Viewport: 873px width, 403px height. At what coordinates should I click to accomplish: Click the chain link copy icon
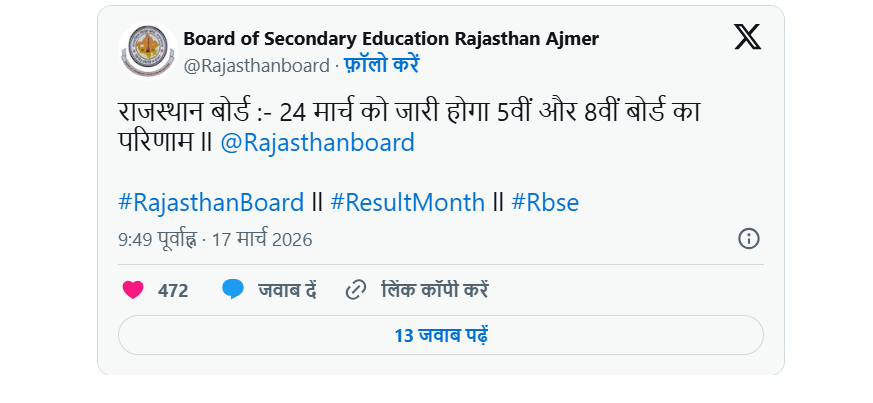[x=355, y=290]
